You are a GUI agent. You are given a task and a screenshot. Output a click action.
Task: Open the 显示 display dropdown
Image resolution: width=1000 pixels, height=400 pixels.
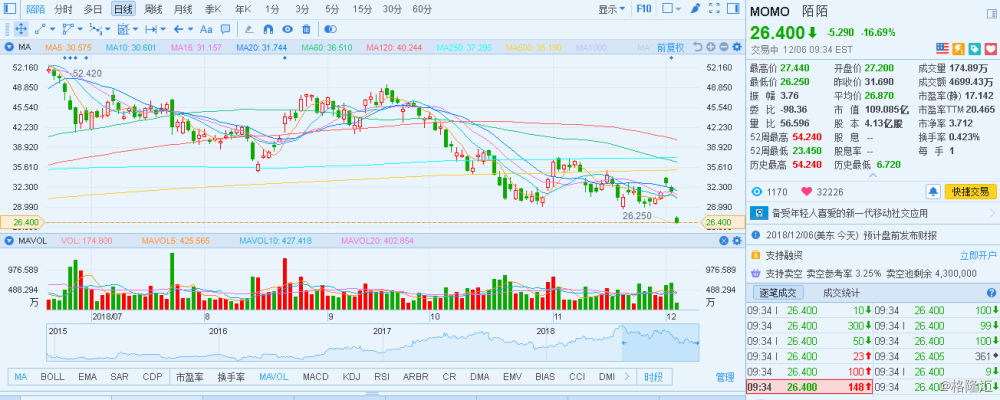(612, 9)
